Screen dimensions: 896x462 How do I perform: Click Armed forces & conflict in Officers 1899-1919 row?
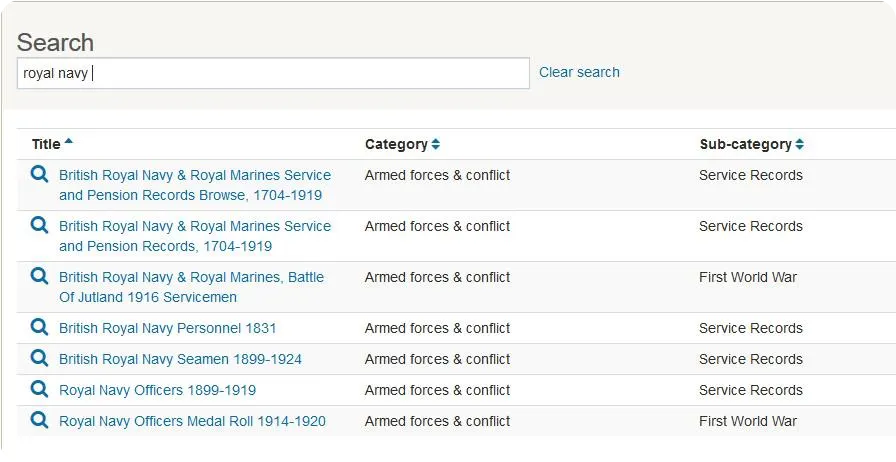tap(437, 390)
